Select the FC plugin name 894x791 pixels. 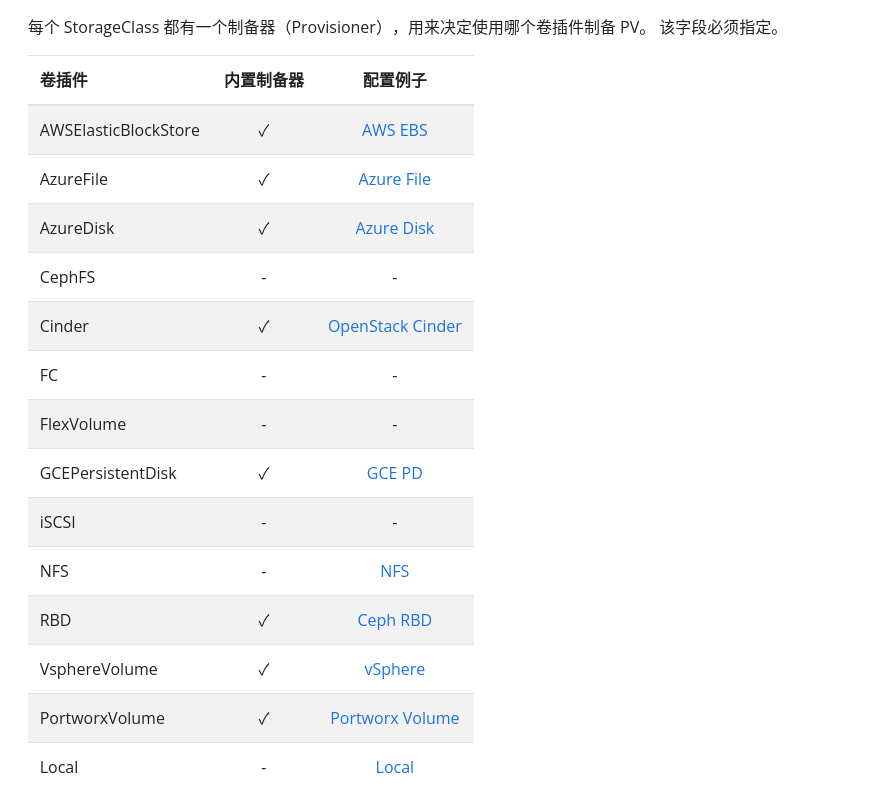tap(48, 375)
